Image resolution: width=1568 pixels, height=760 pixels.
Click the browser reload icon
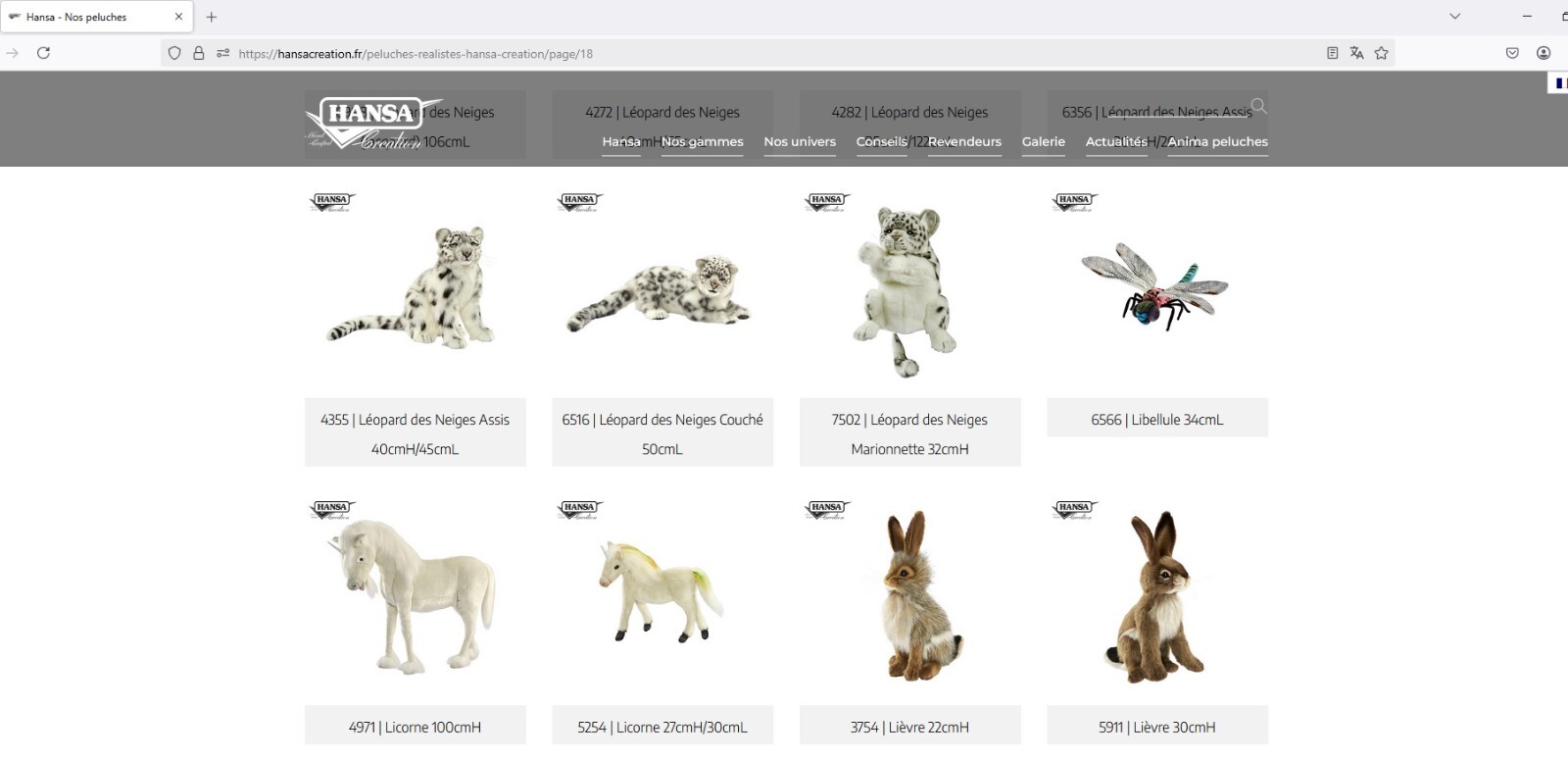pyautogui.click(x=43, y=53)
